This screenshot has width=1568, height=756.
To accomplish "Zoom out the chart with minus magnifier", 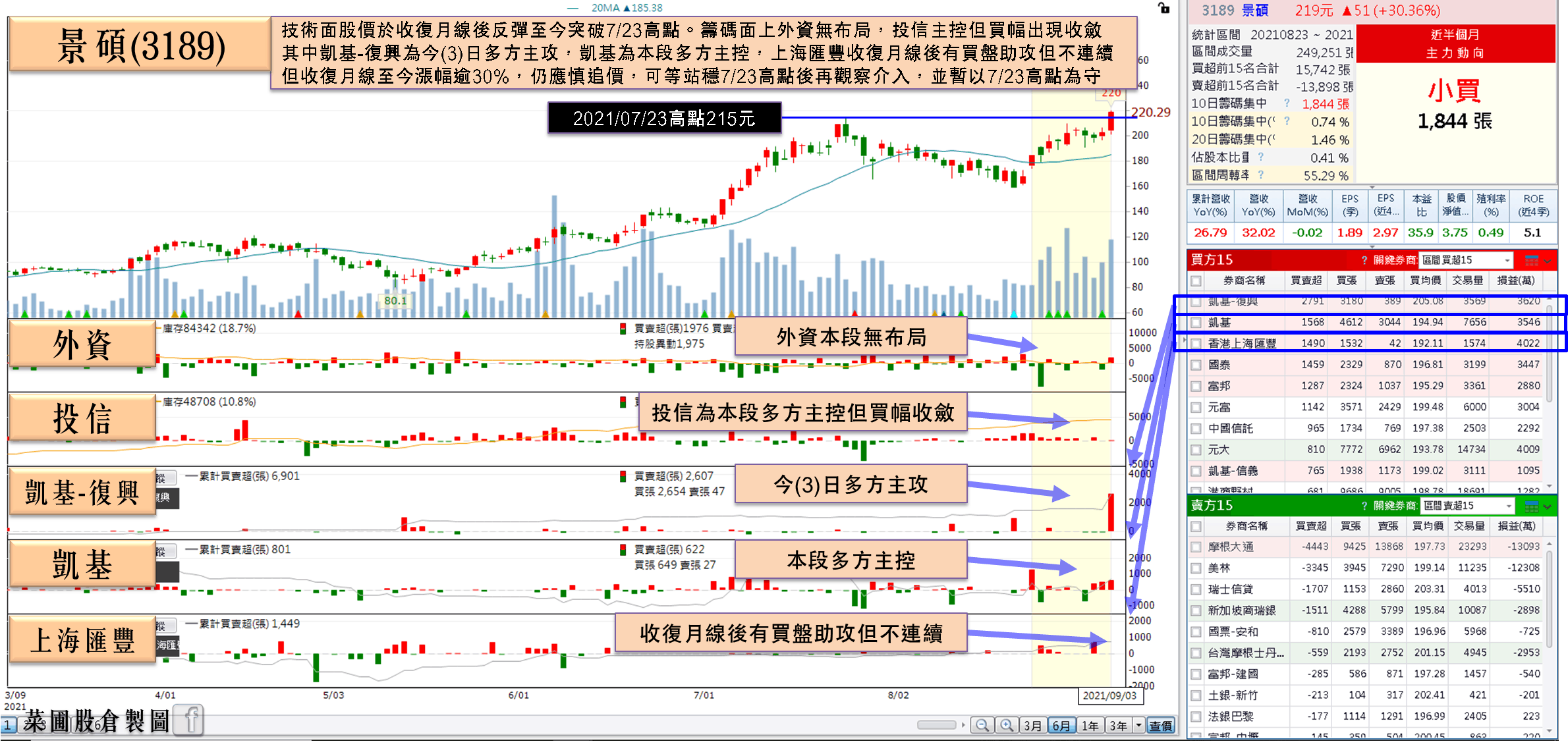I will click(982, 725).
